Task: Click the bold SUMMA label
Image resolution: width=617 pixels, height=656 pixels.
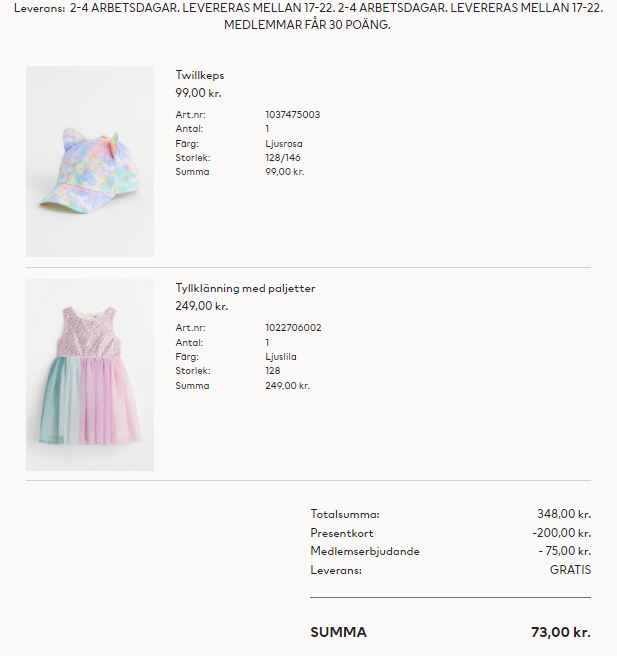Action: click(x=338, y=632)
